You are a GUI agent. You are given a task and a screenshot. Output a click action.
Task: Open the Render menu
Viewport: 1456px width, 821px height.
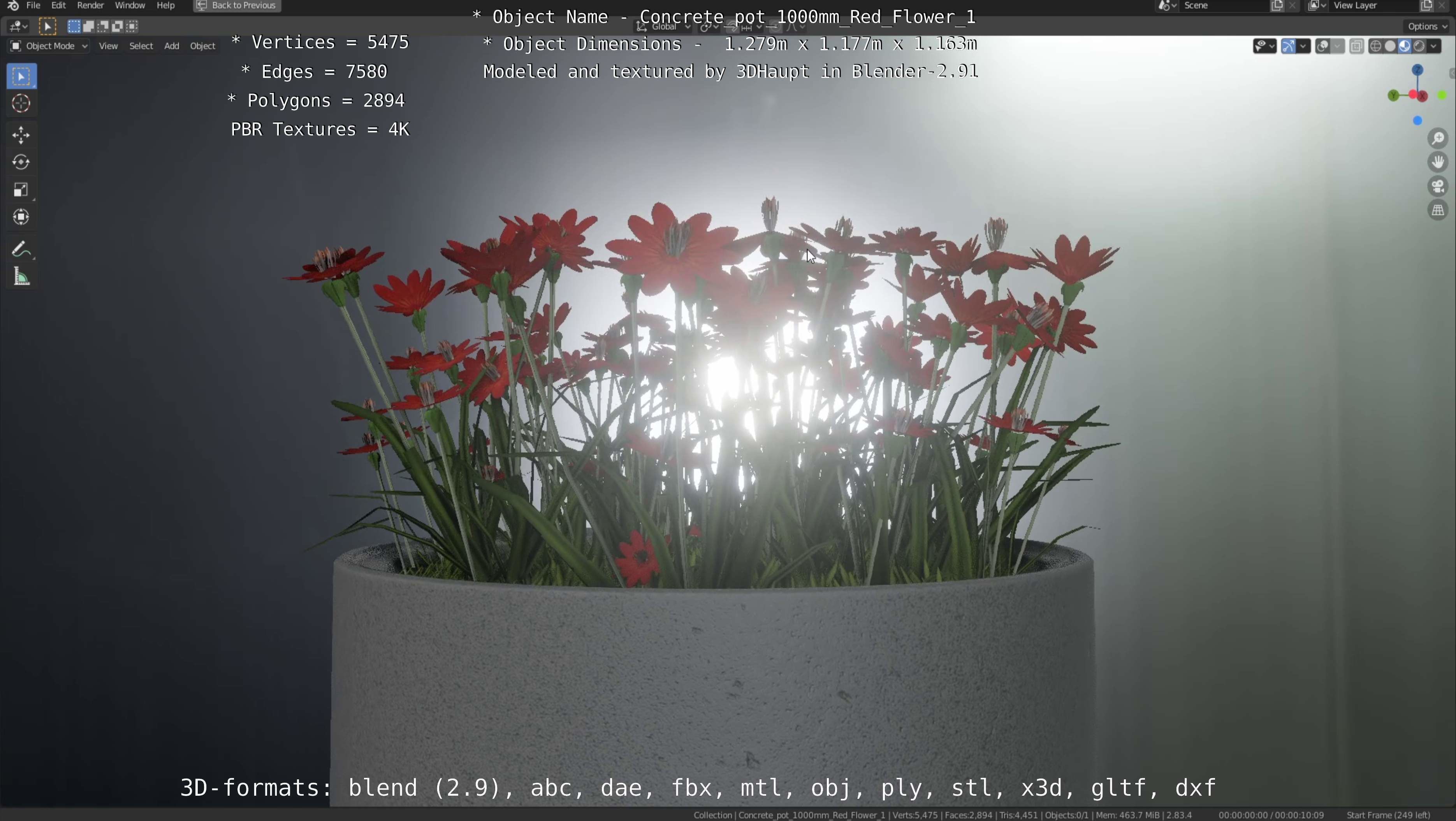(x=90, y=6)
